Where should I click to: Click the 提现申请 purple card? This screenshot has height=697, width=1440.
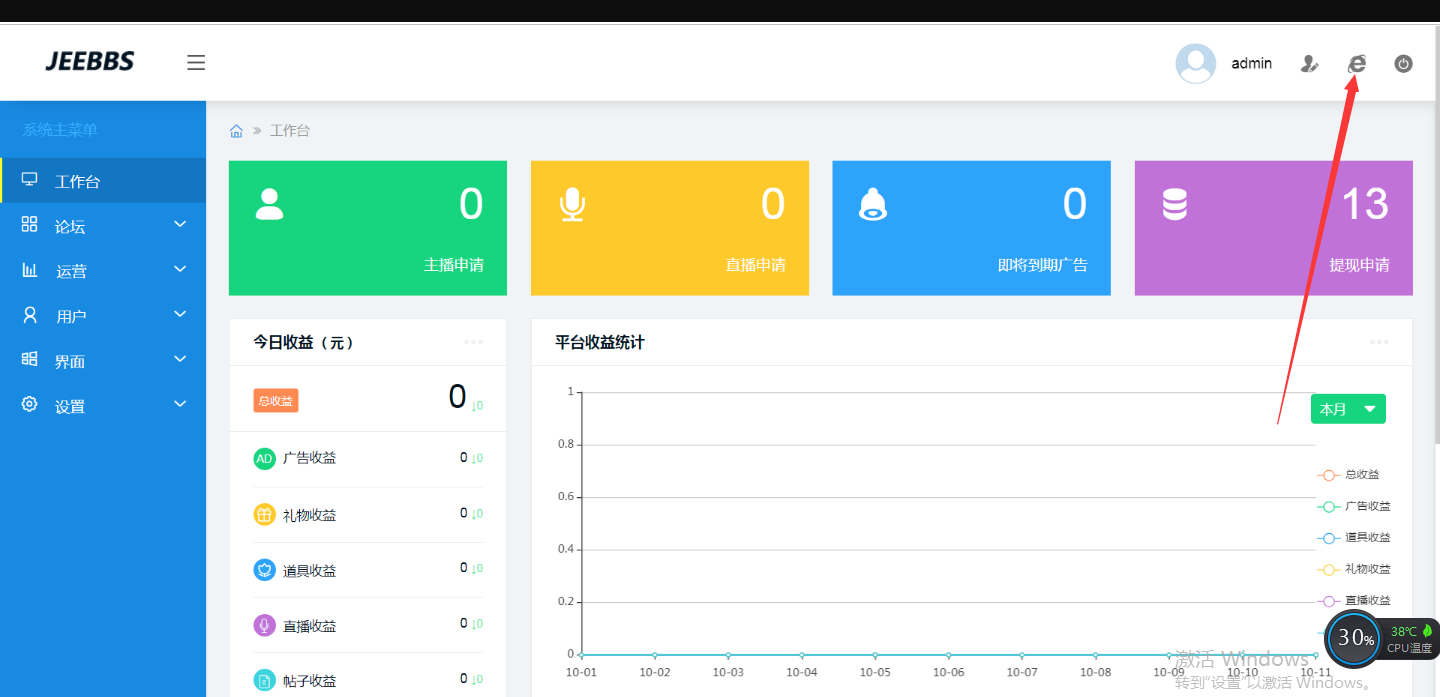pyautogui.click(x=1273, y=228)
